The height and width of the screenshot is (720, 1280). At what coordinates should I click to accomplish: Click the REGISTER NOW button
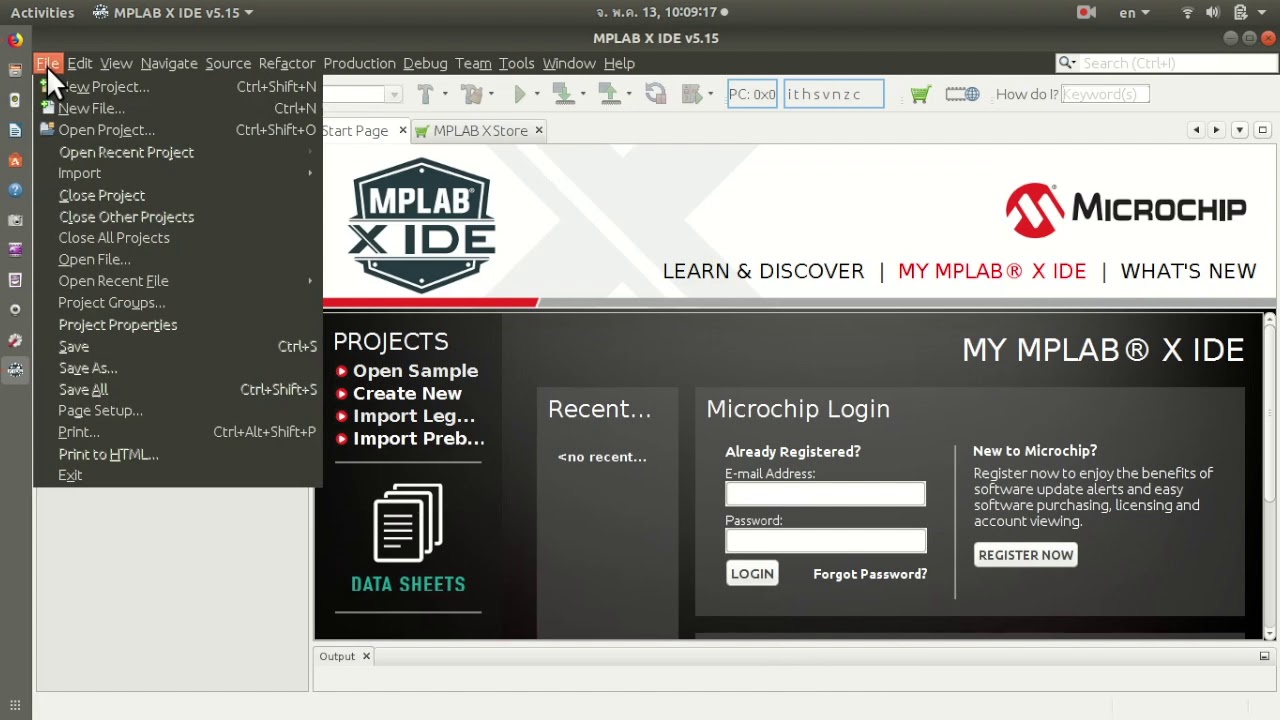[x=1026, y=555]
